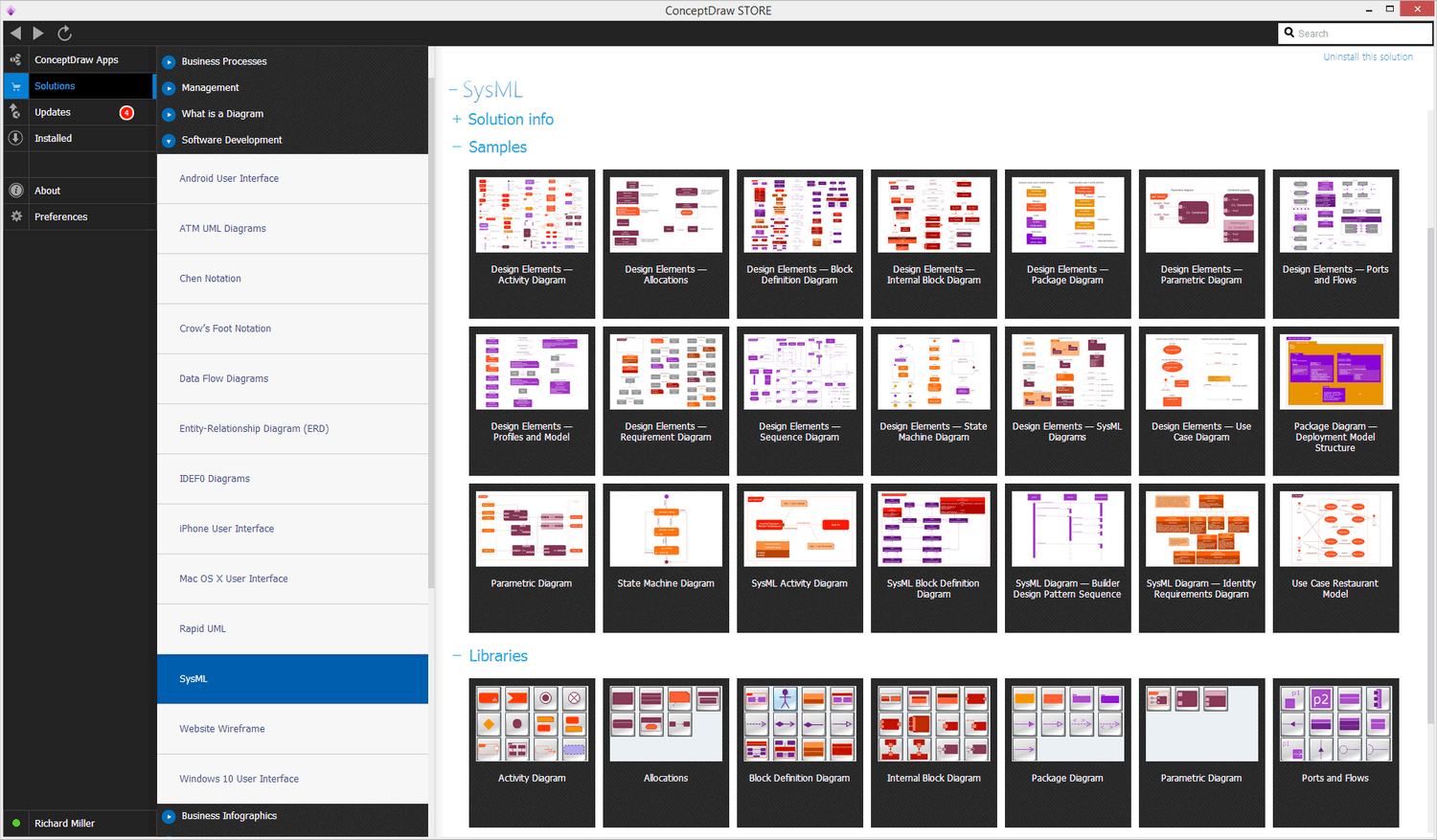Image resolution: width=1437 pixels, height=840 pixels.
Task: Select IDEF0 Diagrams solution
Action: tap(292, 479)
